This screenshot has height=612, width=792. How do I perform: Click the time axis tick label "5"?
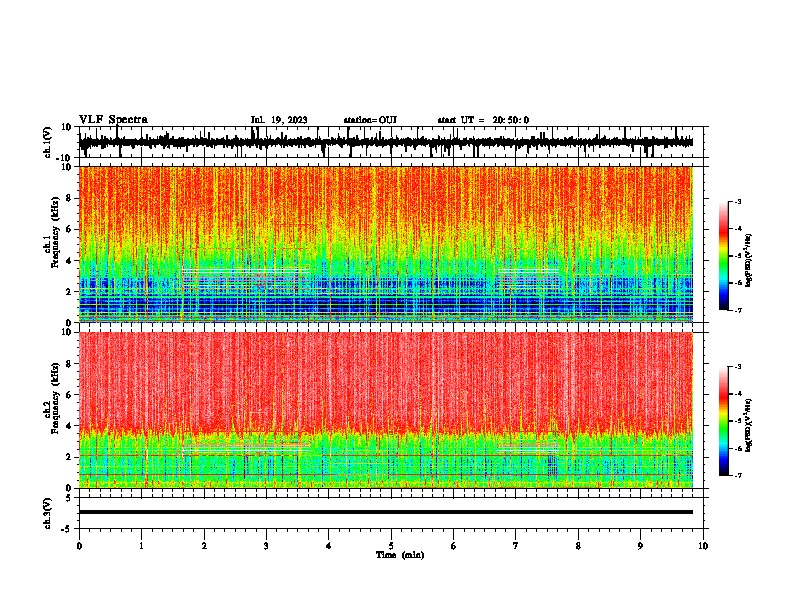pos(391,545)
